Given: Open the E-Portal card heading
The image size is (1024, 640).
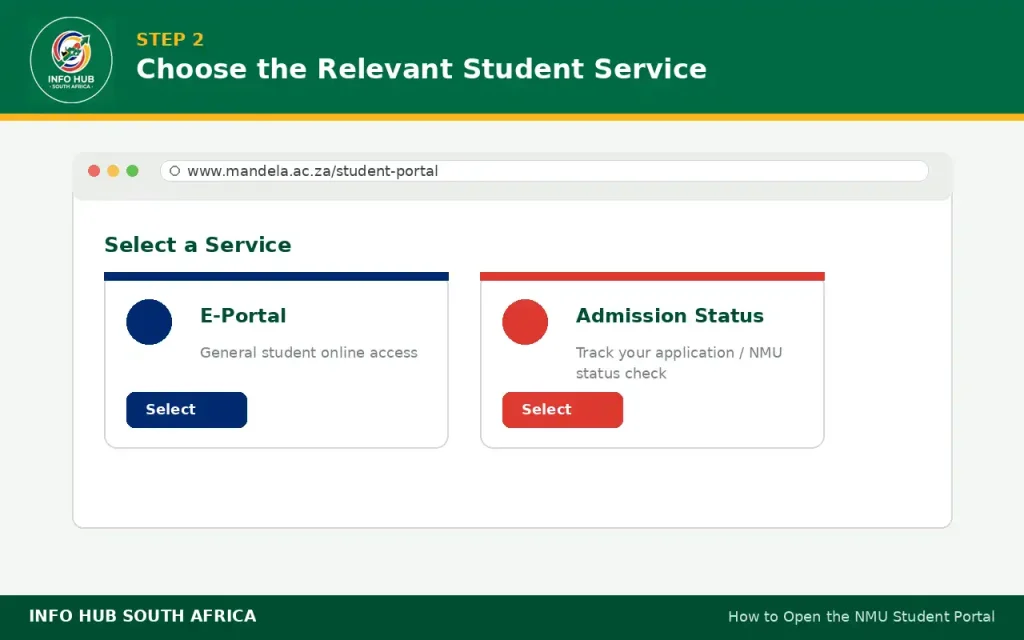Looking at the screenshot, I should [x=243, y=315].
